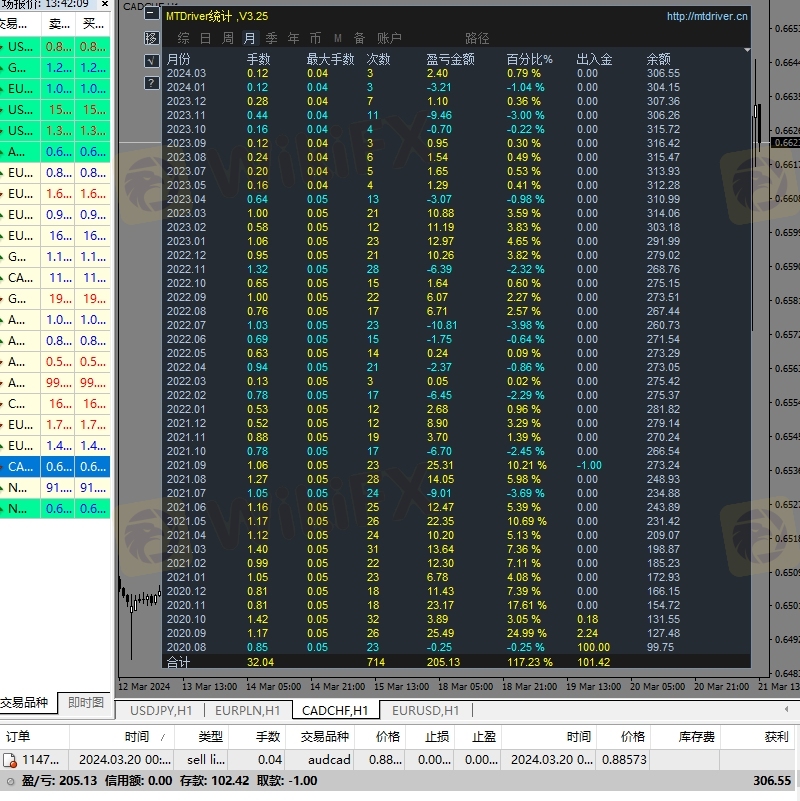
Task: Open the ? help icon of MTDriver panel
Action: [x=152, y=83]
